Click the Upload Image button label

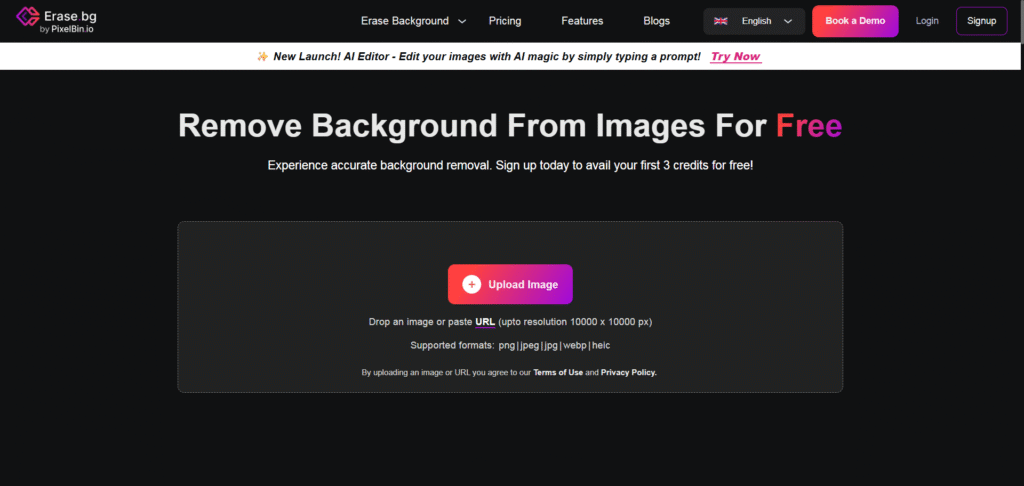(523, 285)
